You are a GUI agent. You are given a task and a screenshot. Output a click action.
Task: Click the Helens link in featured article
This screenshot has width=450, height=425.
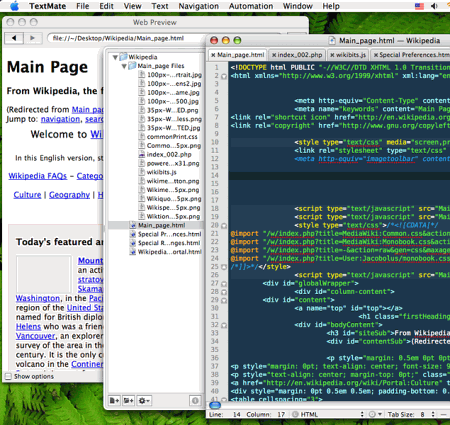pyautogui.click(x=28, y=326)
